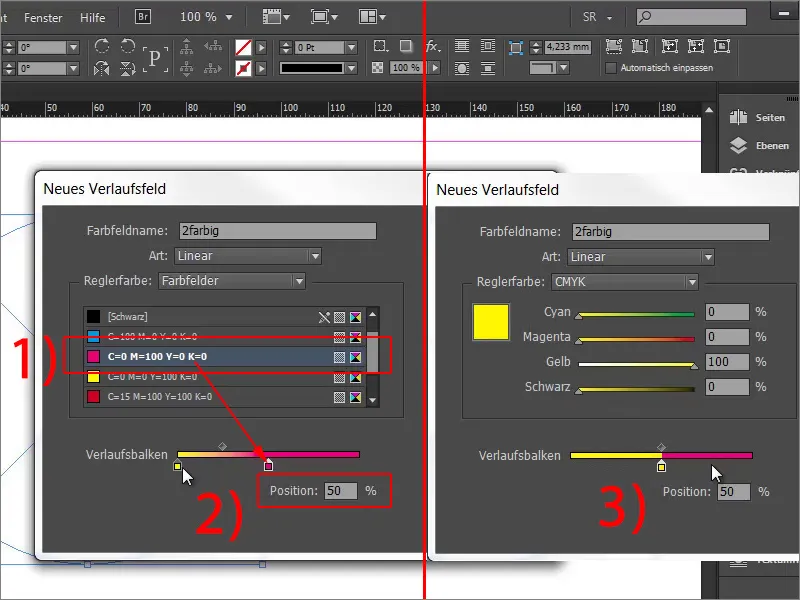Select swatch C=15 M=100 Y=100 K=0

point(224,397)
